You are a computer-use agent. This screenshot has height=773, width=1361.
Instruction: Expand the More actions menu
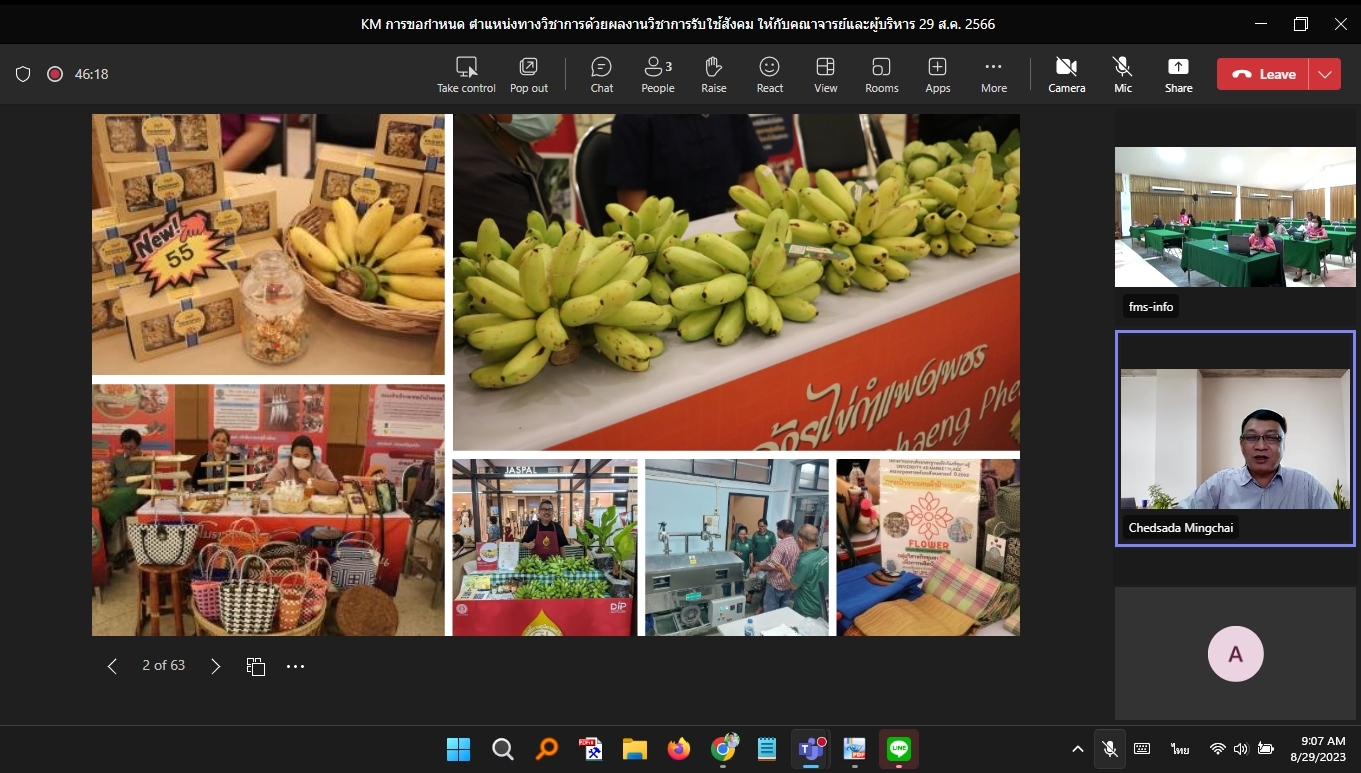[x=993, y=74]
